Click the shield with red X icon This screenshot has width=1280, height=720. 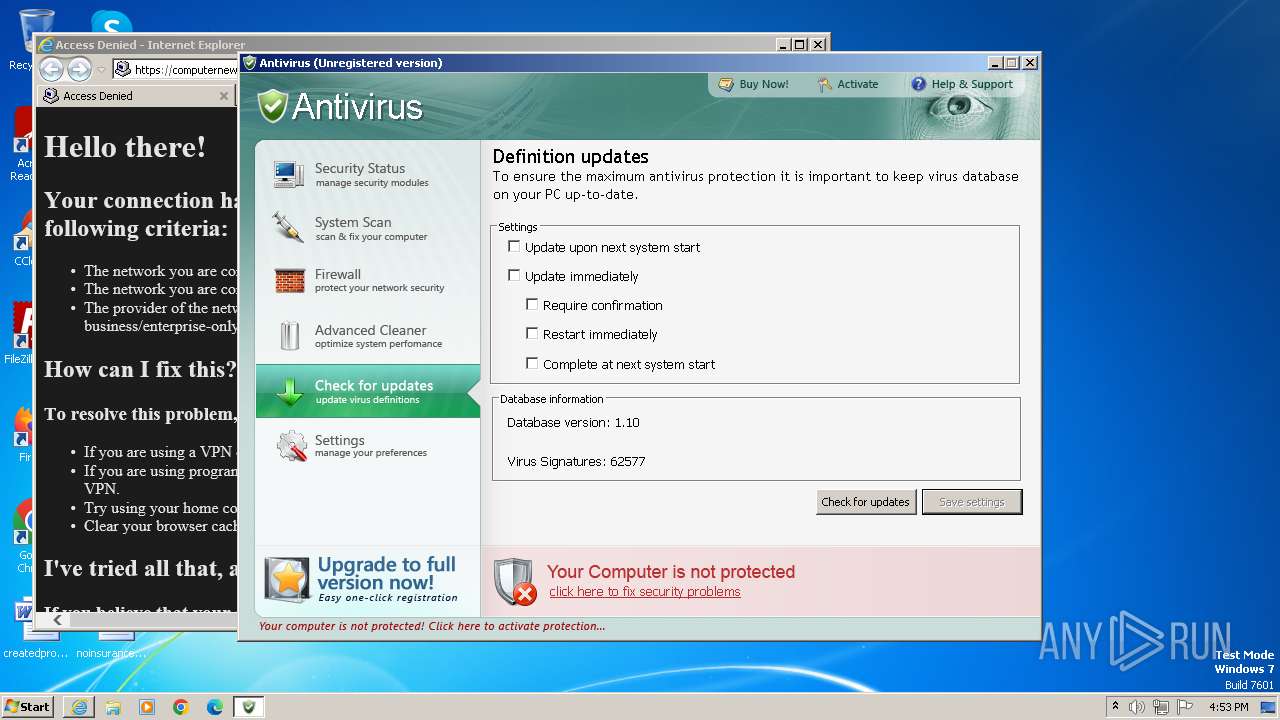pos(514,582)
